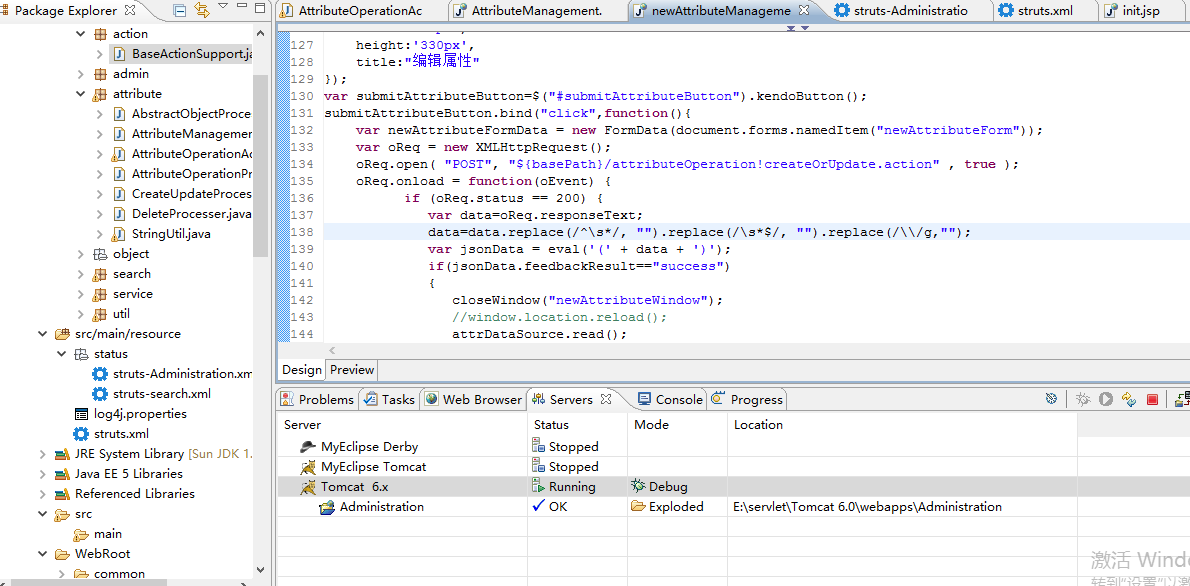Select struts.xml in Package Explorer
Screen dimensions: 1190x586
click(111, 434)
